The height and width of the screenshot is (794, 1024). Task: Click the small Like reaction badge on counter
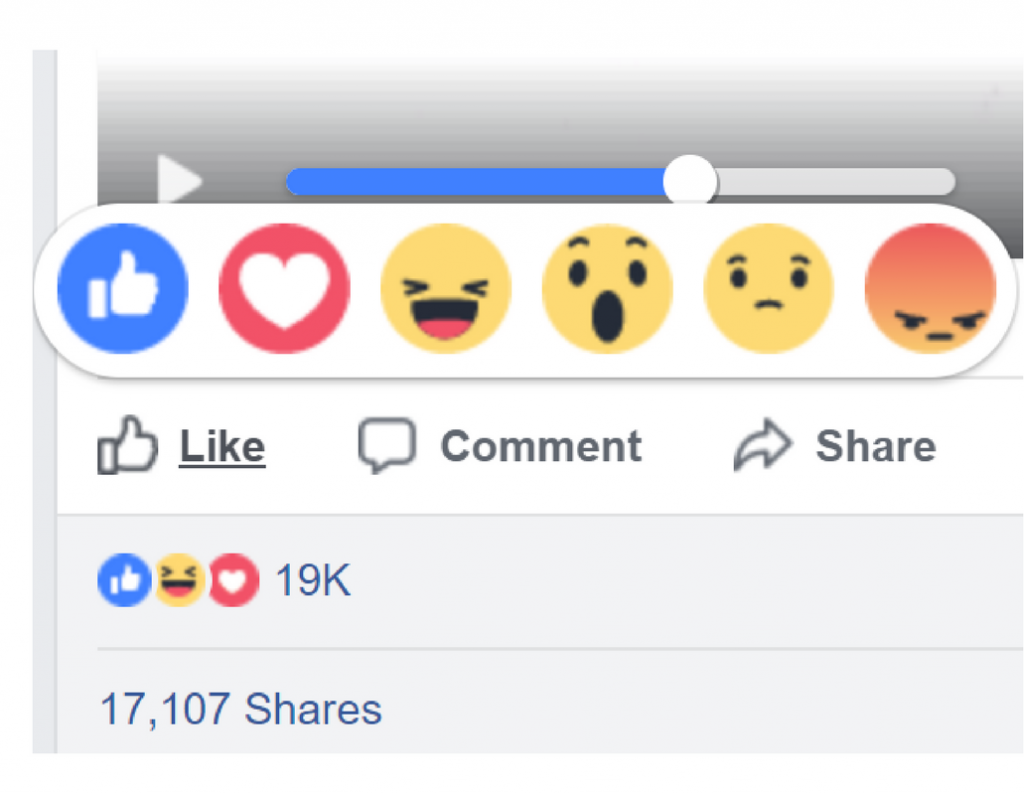[122, 579]
